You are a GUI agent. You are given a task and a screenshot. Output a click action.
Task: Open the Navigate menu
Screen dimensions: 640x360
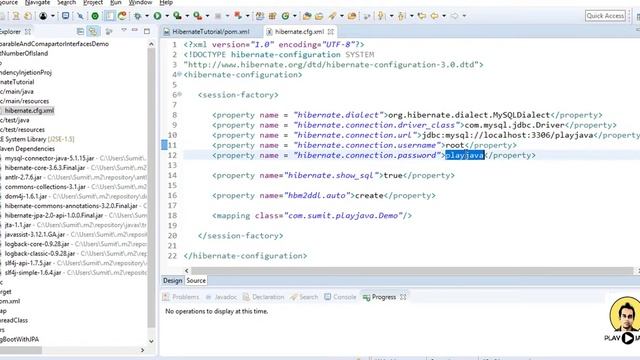37,2
